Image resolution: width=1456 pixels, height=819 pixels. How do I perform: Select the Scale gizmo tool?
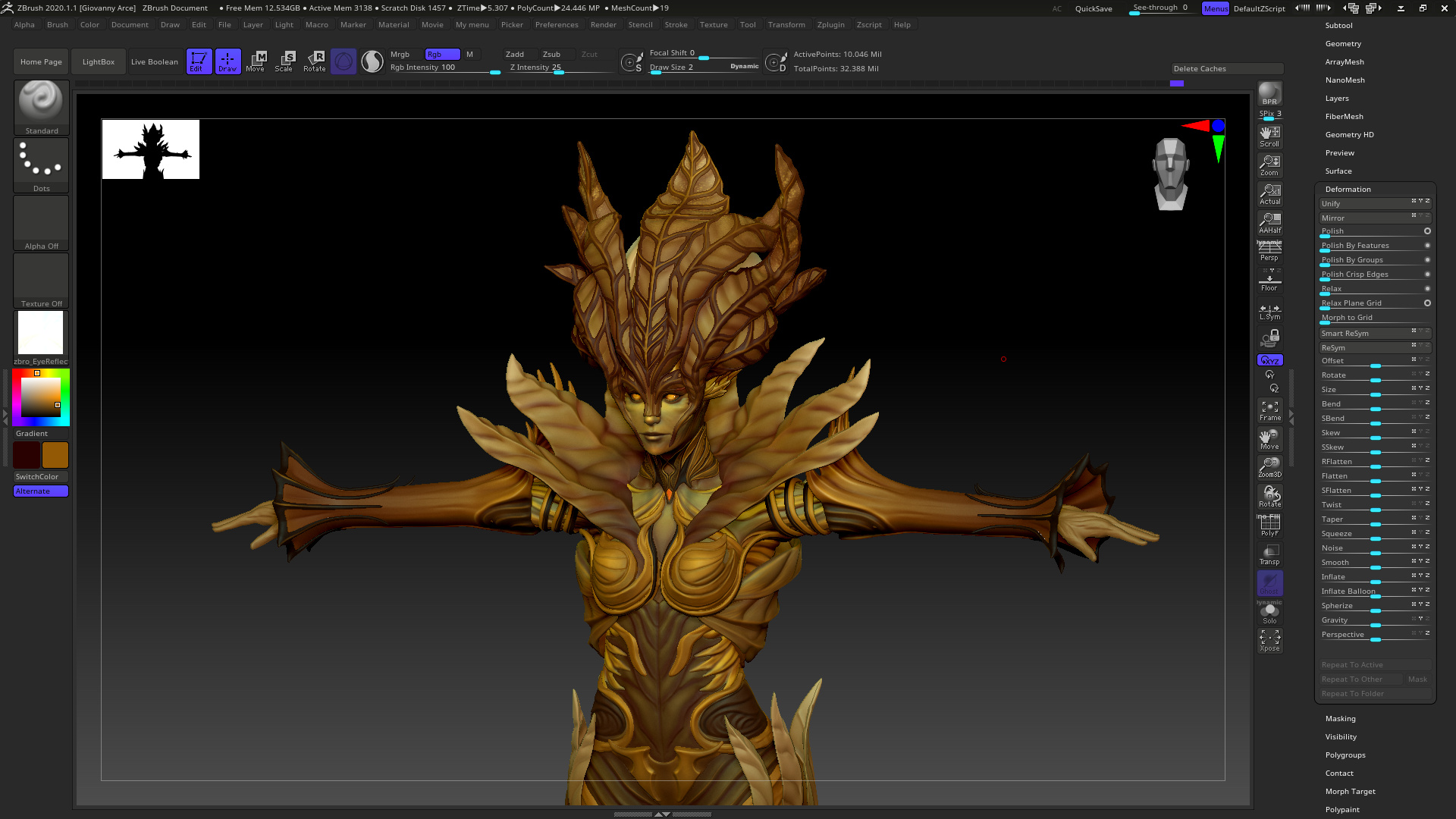(x=284, y=61)
